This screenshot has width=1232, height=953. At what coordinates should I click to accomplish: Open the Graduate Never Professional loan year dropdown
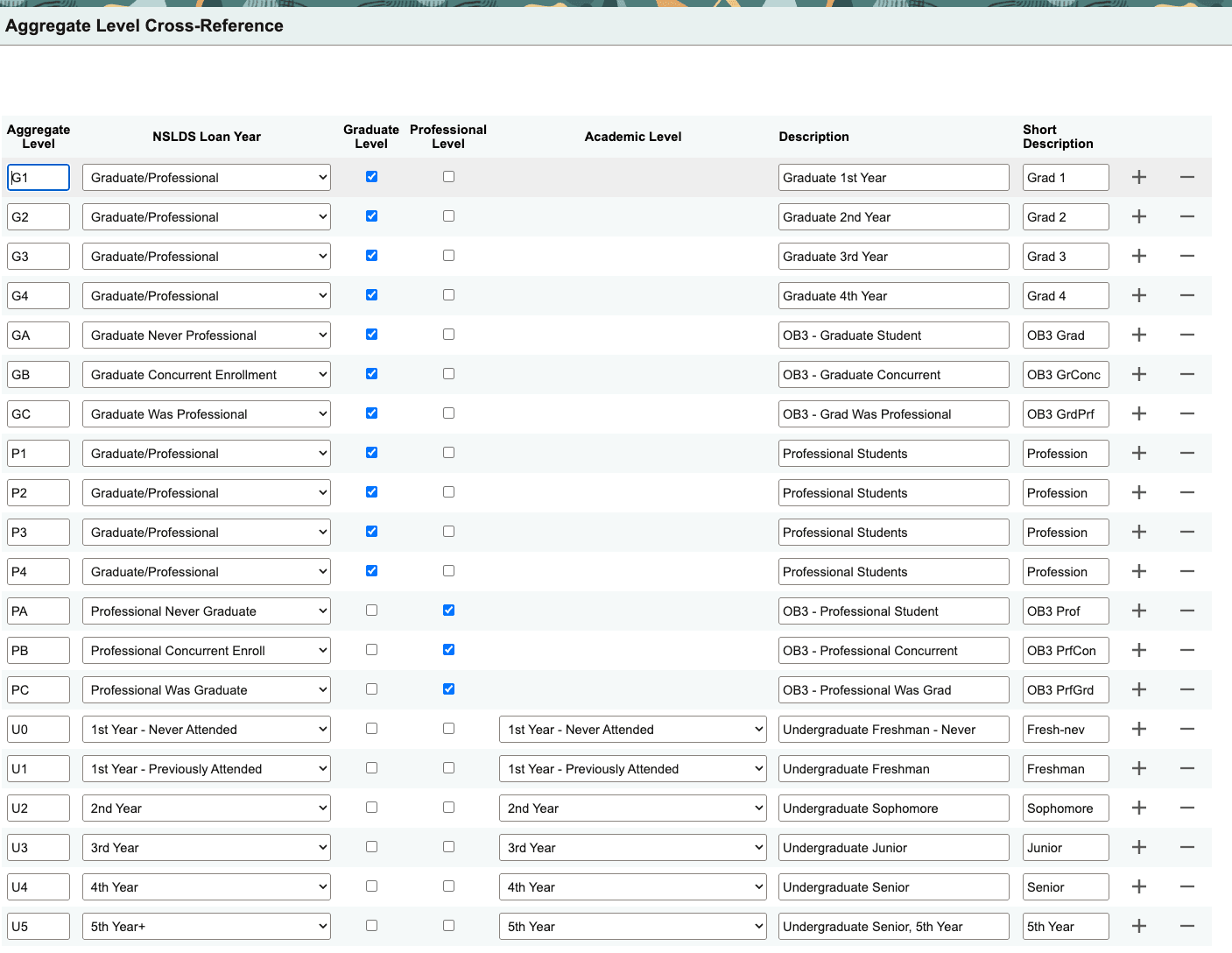tap(207, 335)
